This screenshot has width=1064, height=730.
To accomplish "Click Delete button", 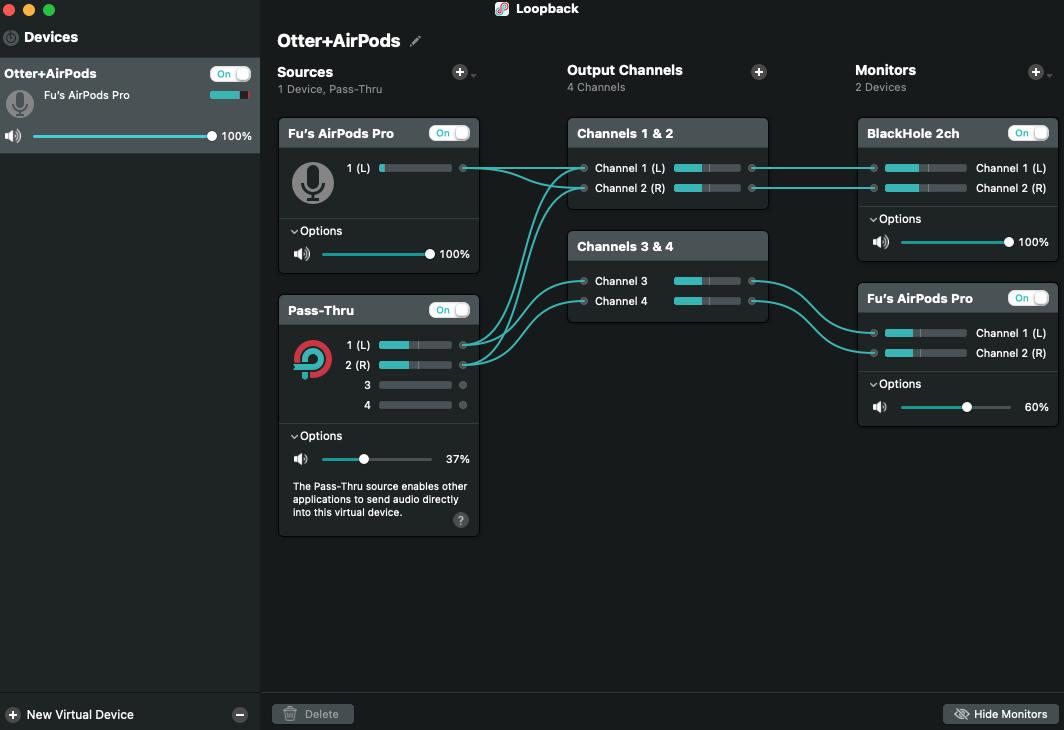I will 313,714.
